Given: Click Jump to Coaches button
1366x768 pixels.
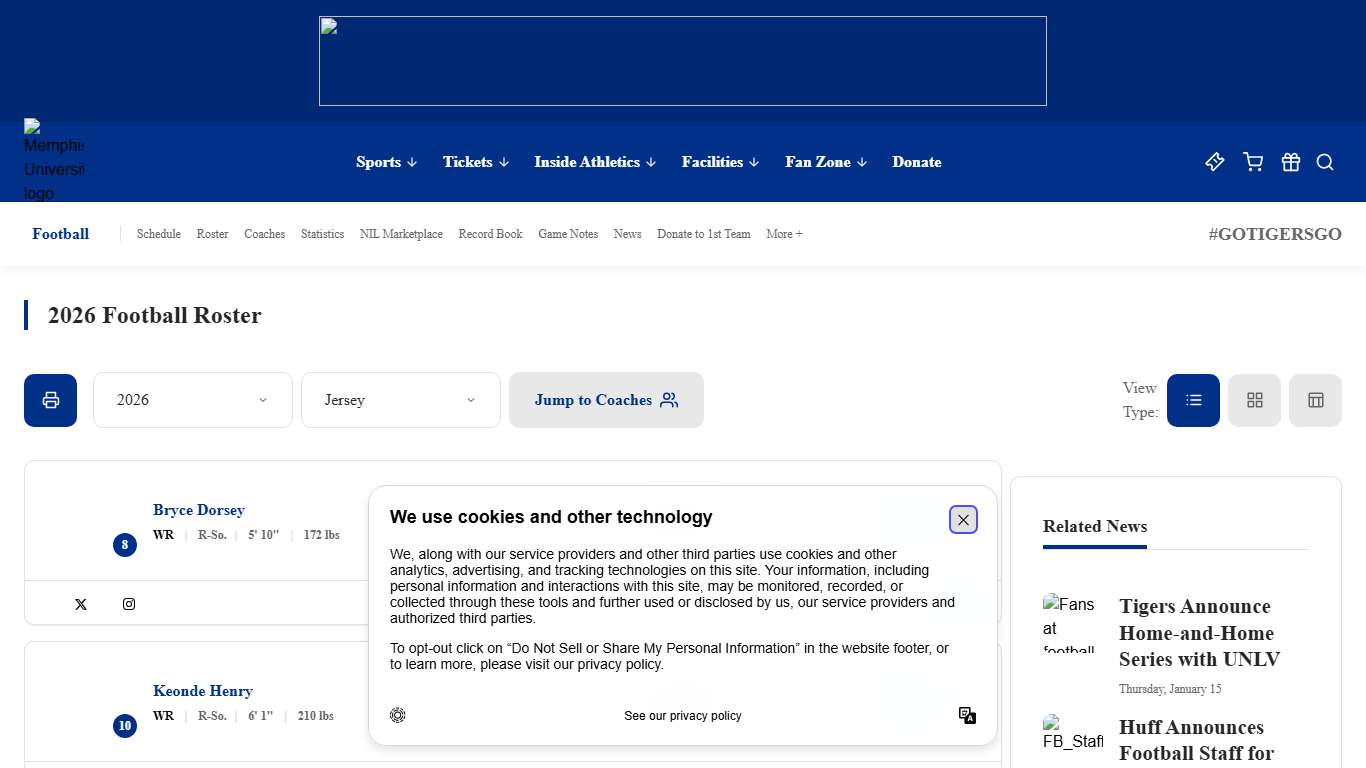Looking at the screenshot, I should coord(606,400).
